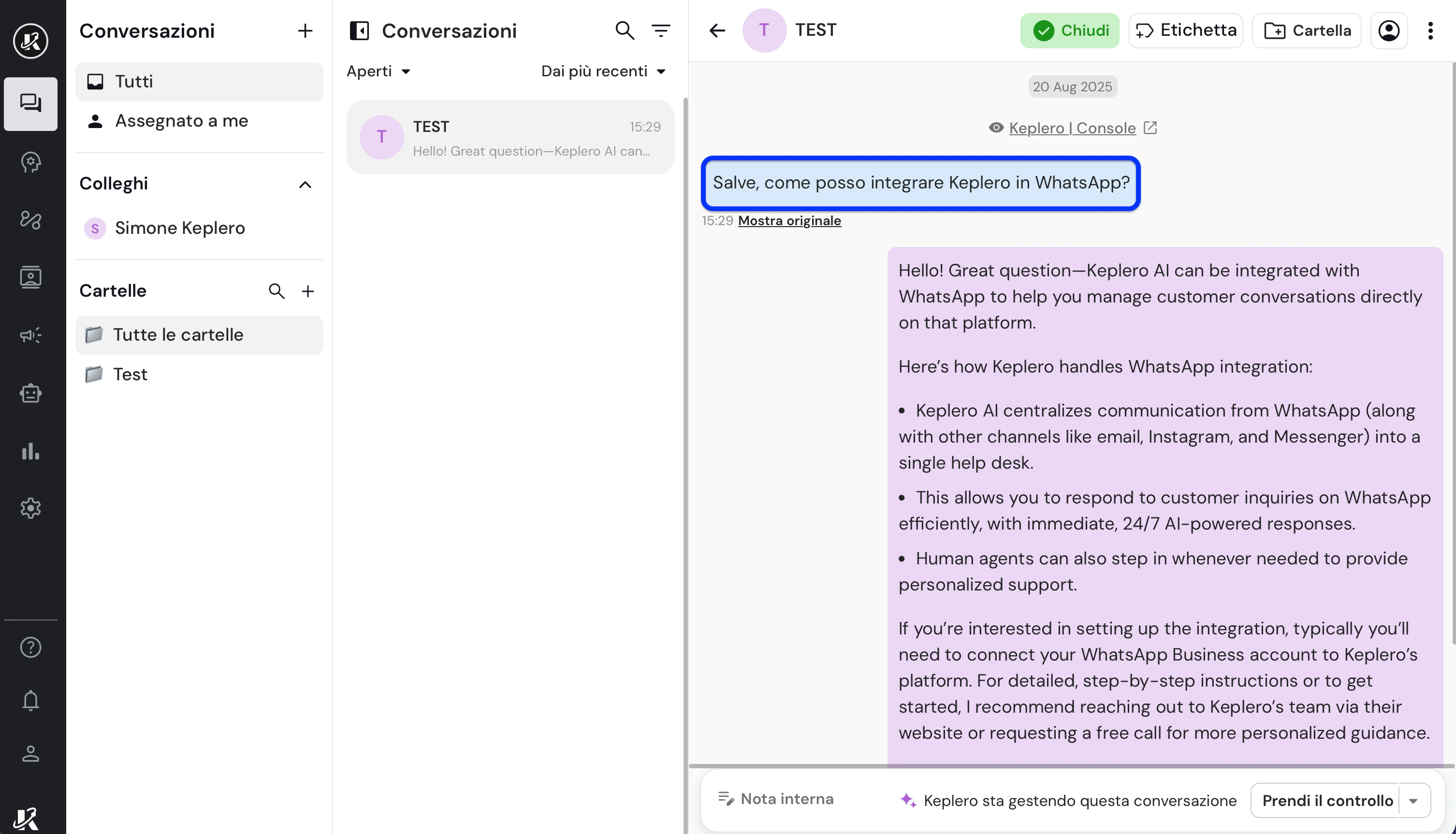Open the three-dot more options menu

point(1431,30)
